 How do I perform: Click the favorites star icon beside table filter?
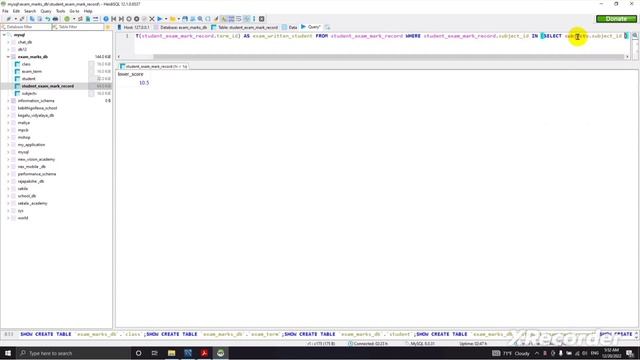click(x=108, y=27)
